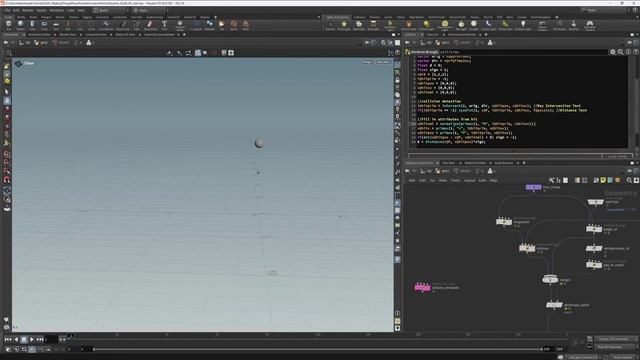Screen dimensions: 640x360
Task: Open the Main radial menu dropdown
Action: [x=150, y=10]
